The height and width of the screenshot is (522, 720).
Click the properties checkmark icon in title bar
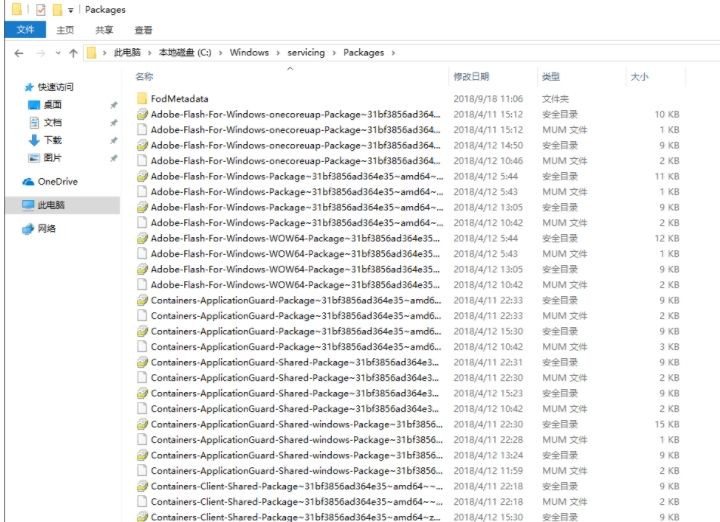point(40,10)
